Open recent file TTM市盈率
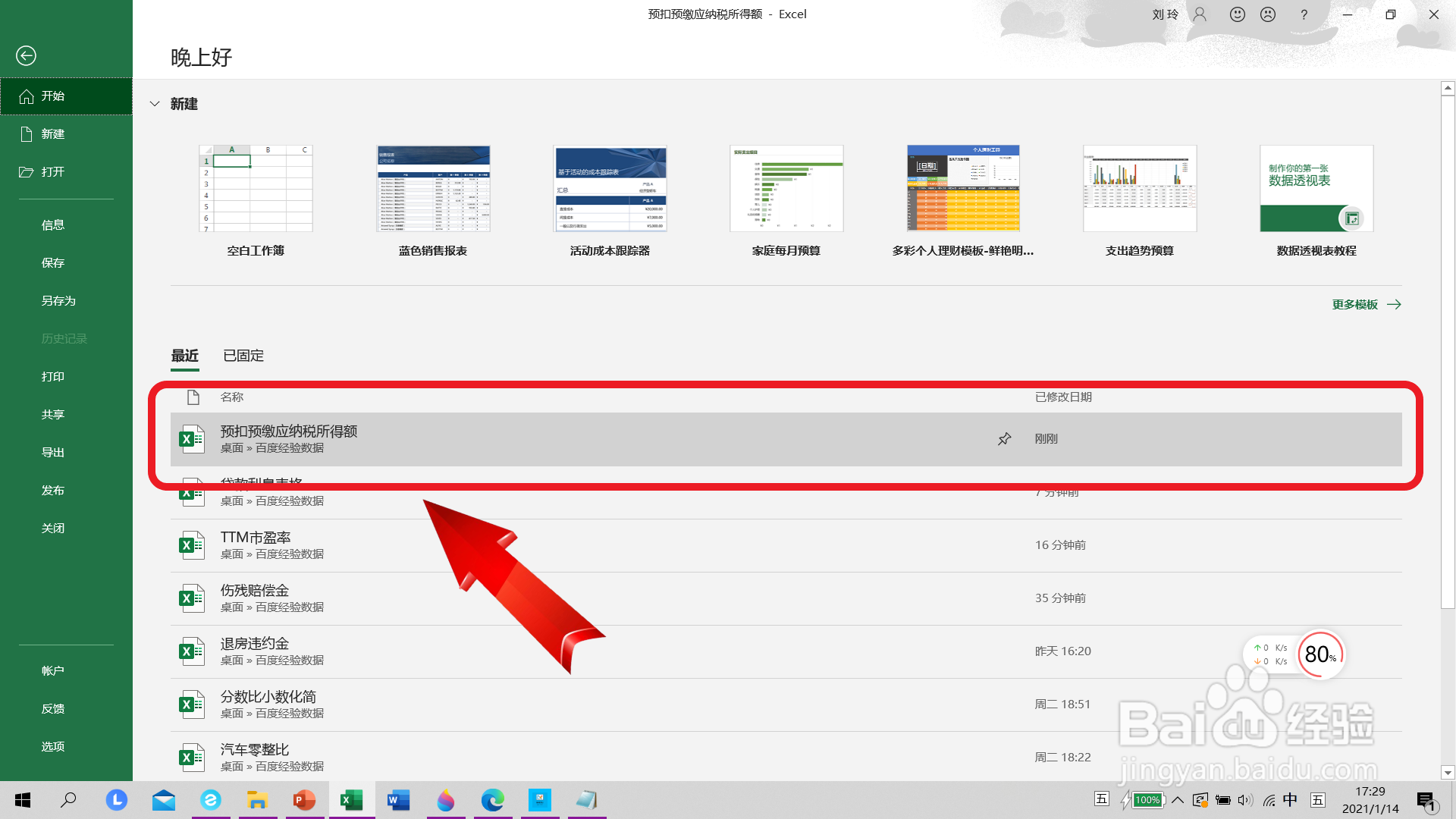The image size is (1456, 819). [x=786, y=545]
